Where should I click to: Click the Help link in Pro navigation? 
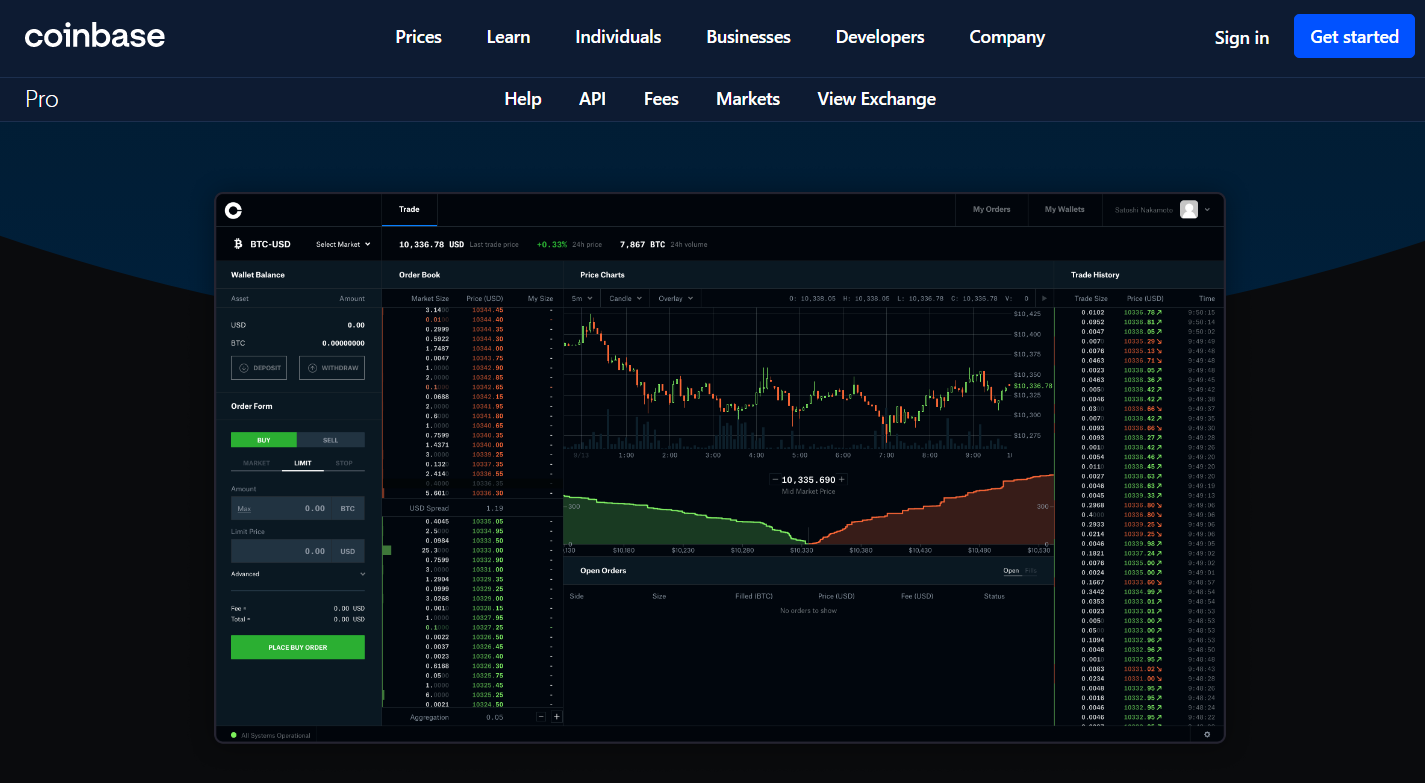[523, 99]
